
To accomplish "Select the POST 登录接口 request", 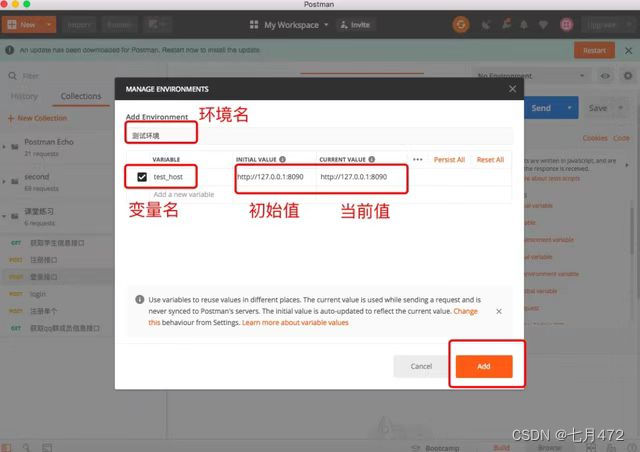I will point(56,277).
